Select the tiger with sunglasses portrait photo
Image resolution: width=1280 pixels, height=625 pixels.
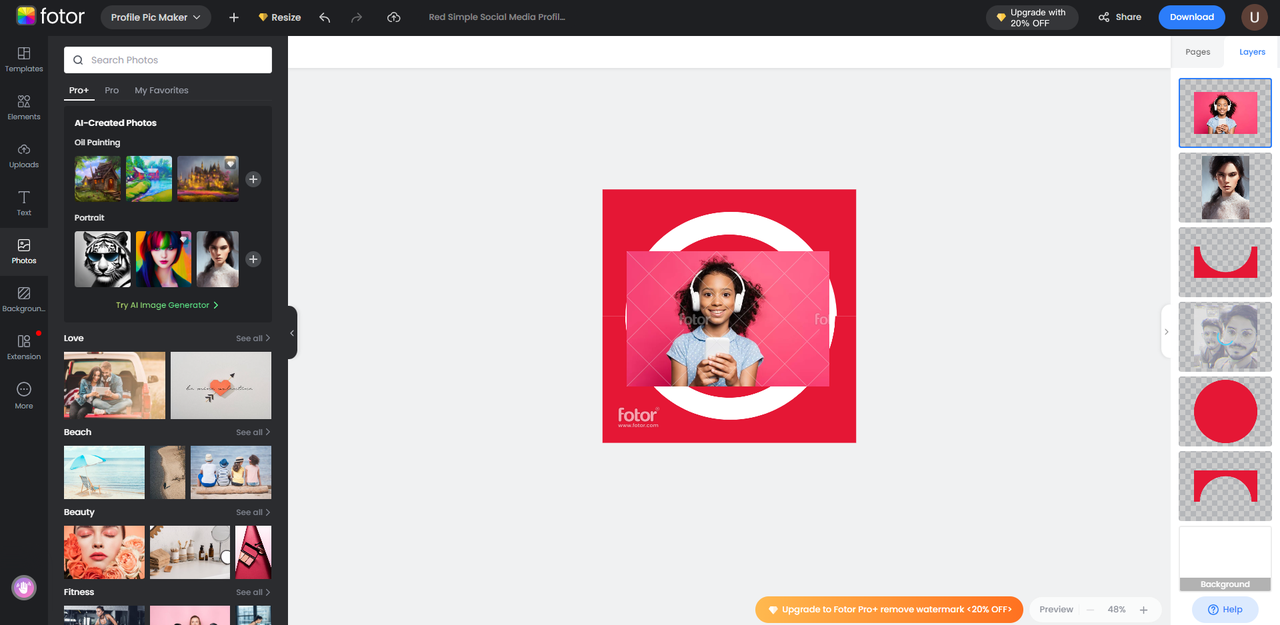click(x=103, y=259)
